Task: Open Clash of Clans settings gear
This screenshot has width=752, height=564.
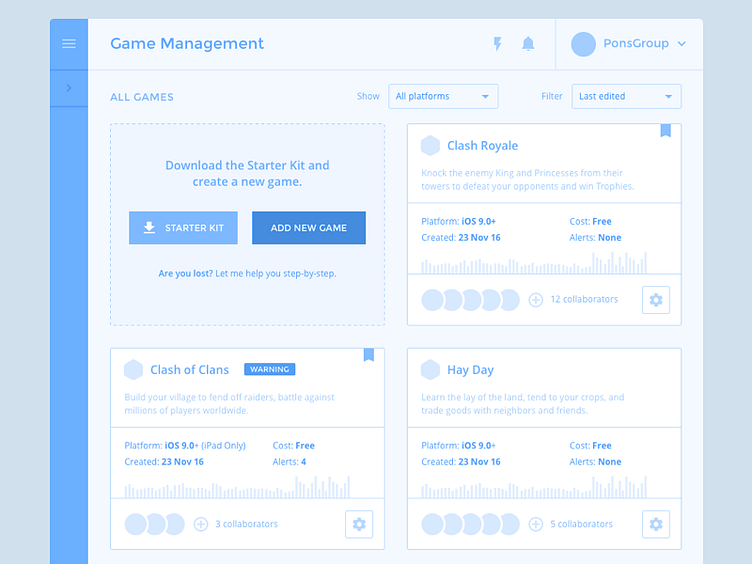Action: pyautogui.click(x=359, y=524)
